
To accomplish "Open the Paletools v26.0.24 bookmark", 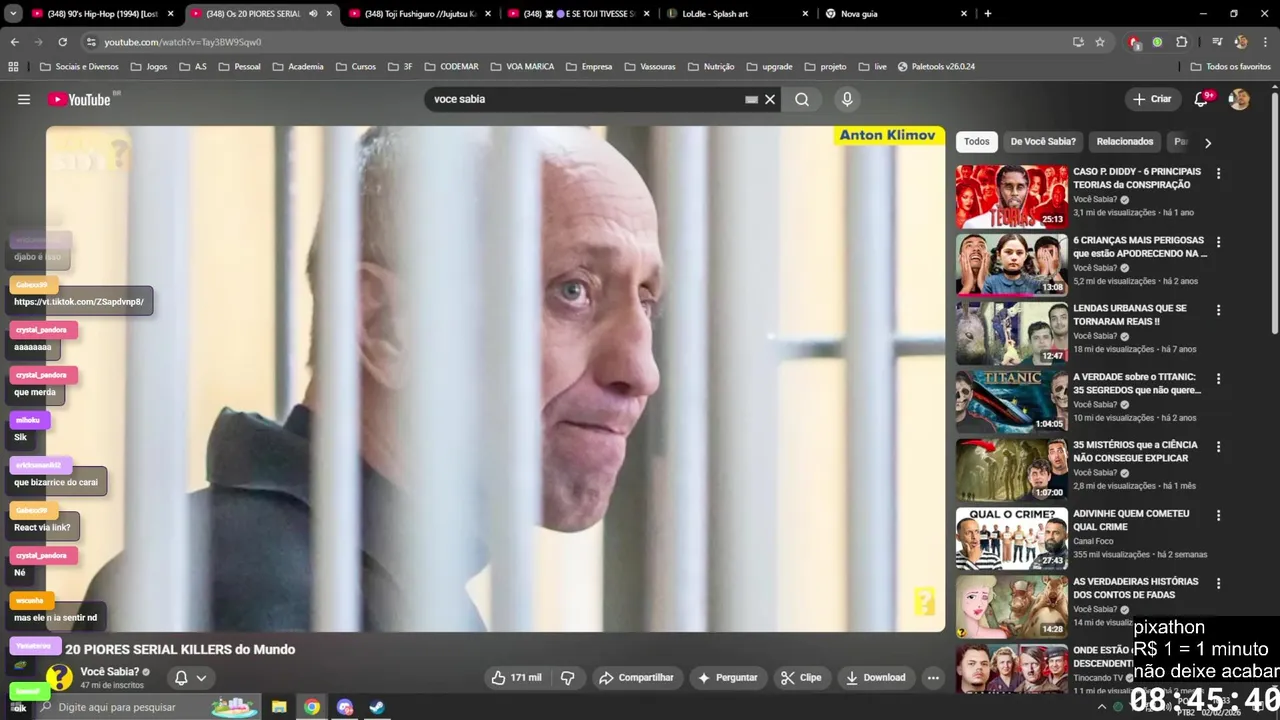I will pyautogui.click(x=936, y=67).
